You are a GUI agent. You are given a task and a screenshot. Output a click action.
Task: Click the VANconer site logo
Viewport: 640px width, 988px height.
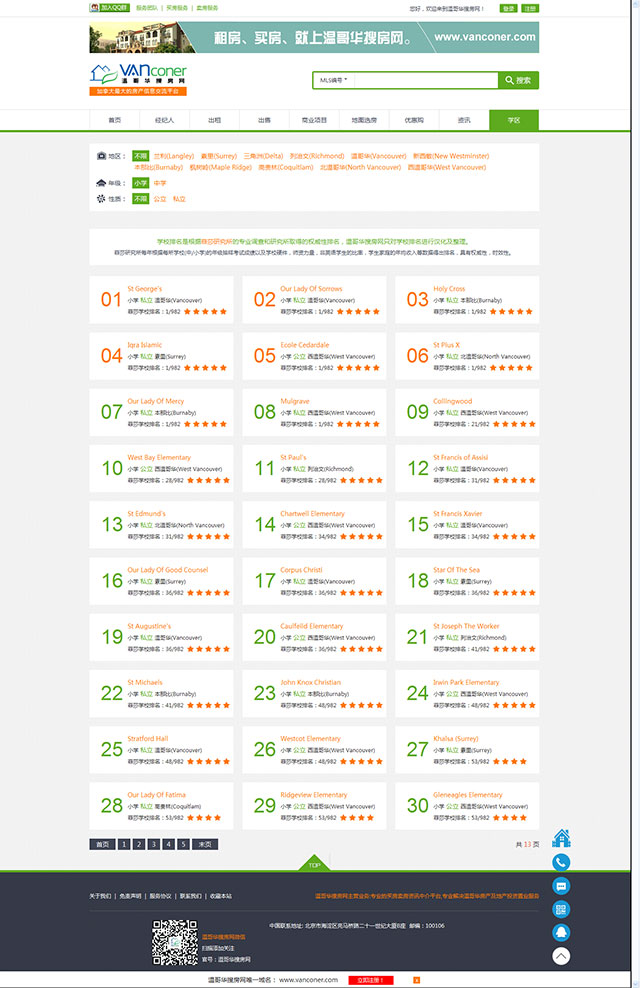[x=138, y=74]
